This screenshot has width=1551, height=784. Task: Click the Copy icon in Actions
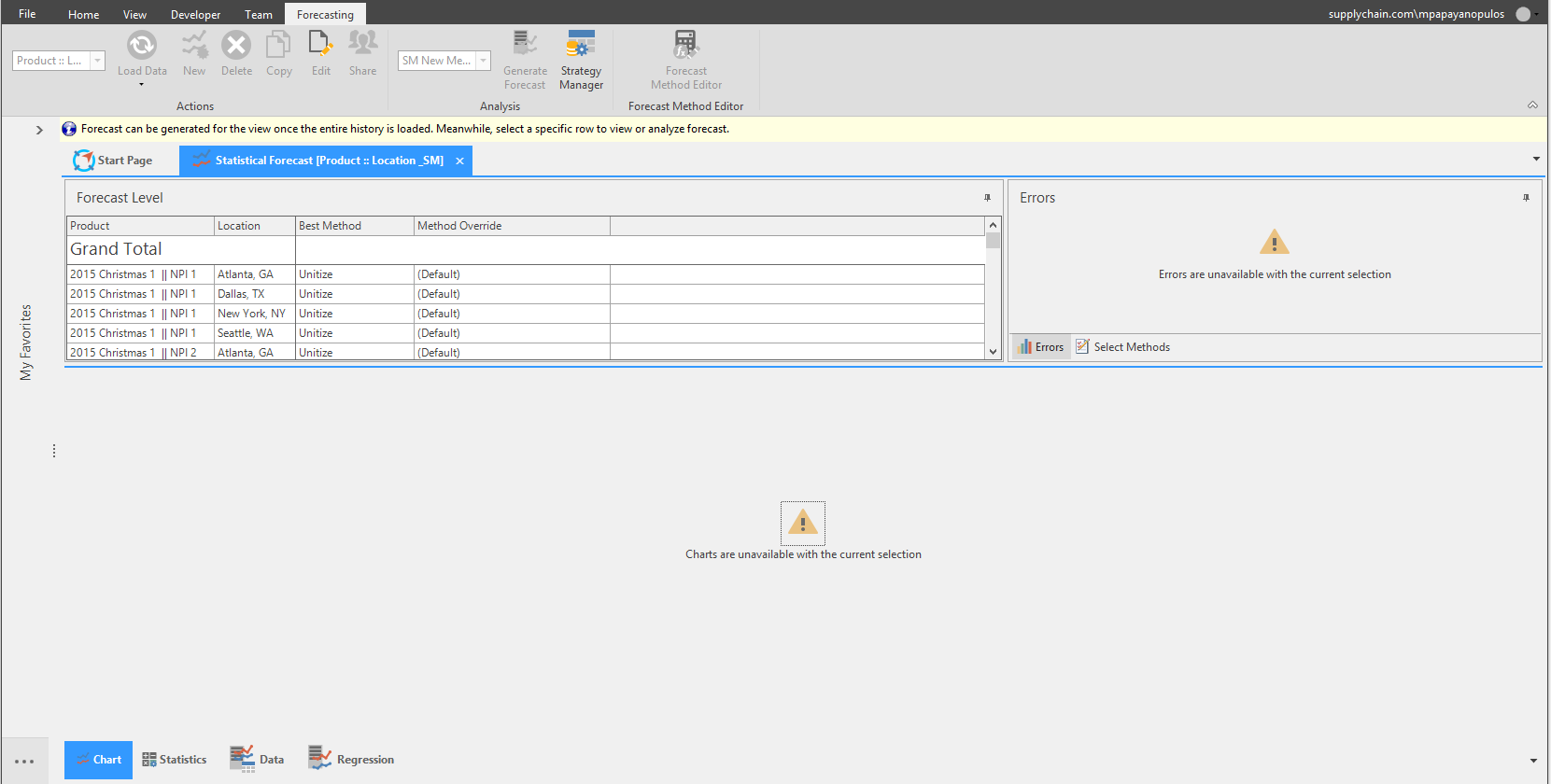click(278, 45)
